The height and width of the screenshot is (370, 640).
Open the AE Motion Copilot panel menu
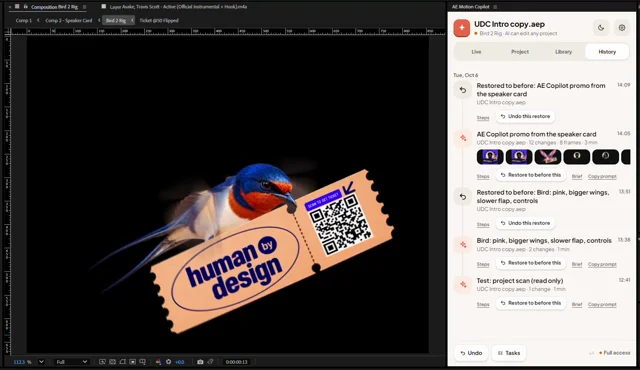(495, 7)
